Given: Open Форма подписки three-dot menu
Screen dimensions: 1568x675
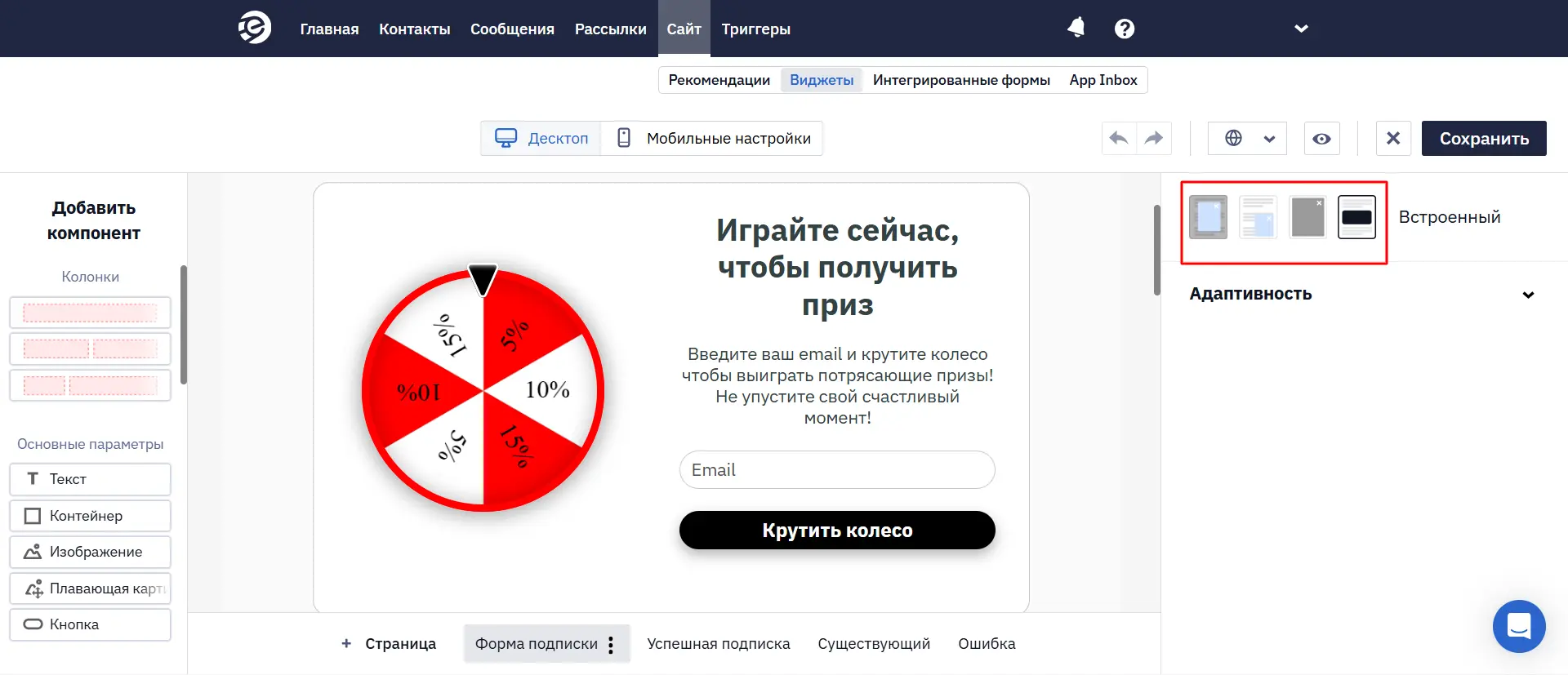Looking at the screenshot, I should click(611, 645).
